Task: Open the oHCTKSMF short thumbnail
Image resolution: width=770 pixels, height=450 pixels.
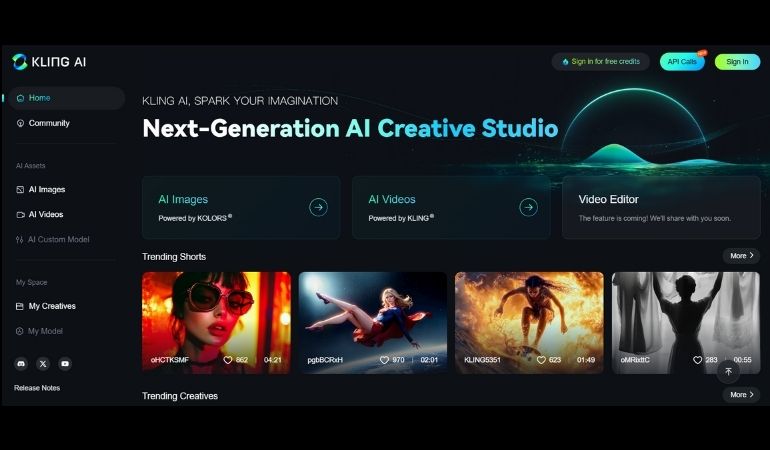Action: click(216, 322)
